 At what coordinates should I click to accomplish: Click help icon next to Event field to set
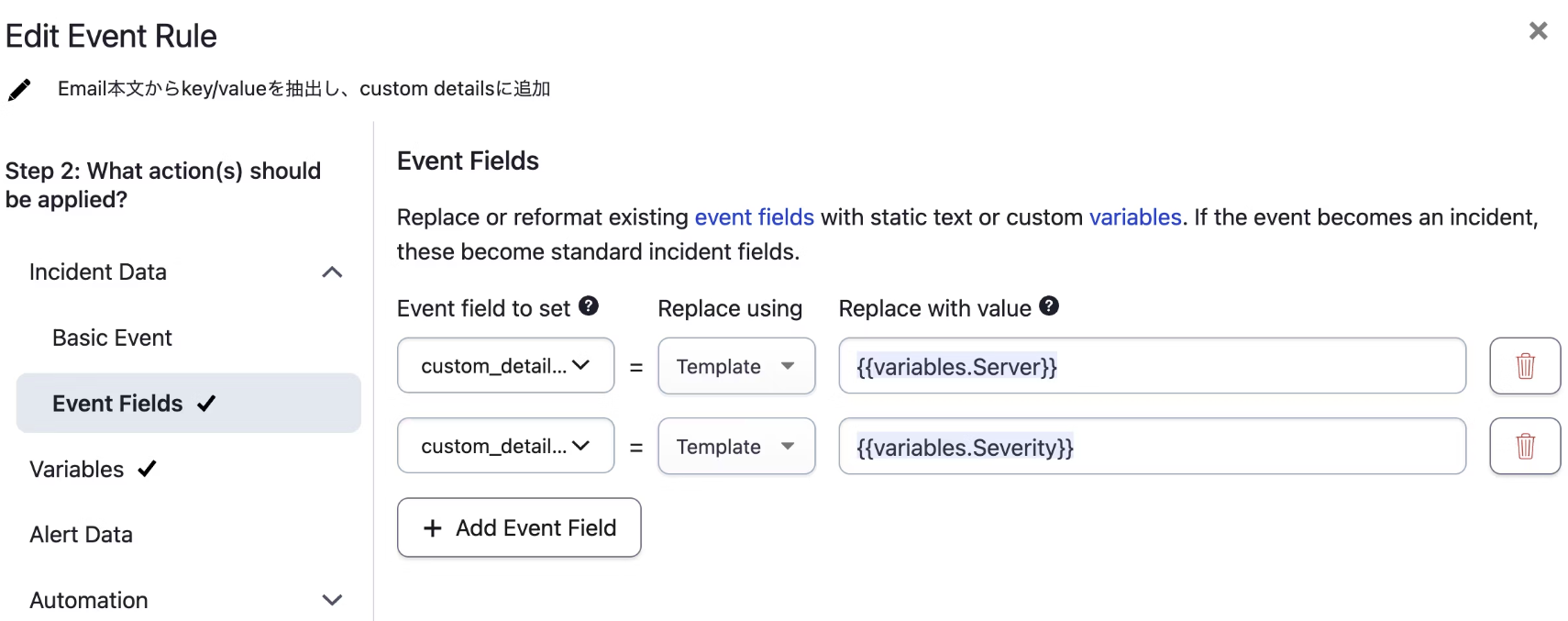click(589, 306)
